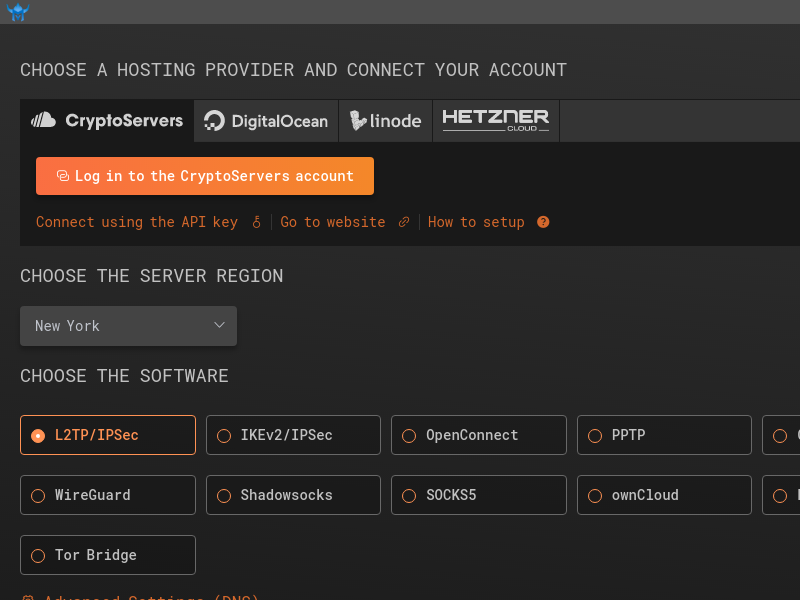Select the PPTP software option
Viewport: 800px width, 600px height.
[x=664, y=435]
